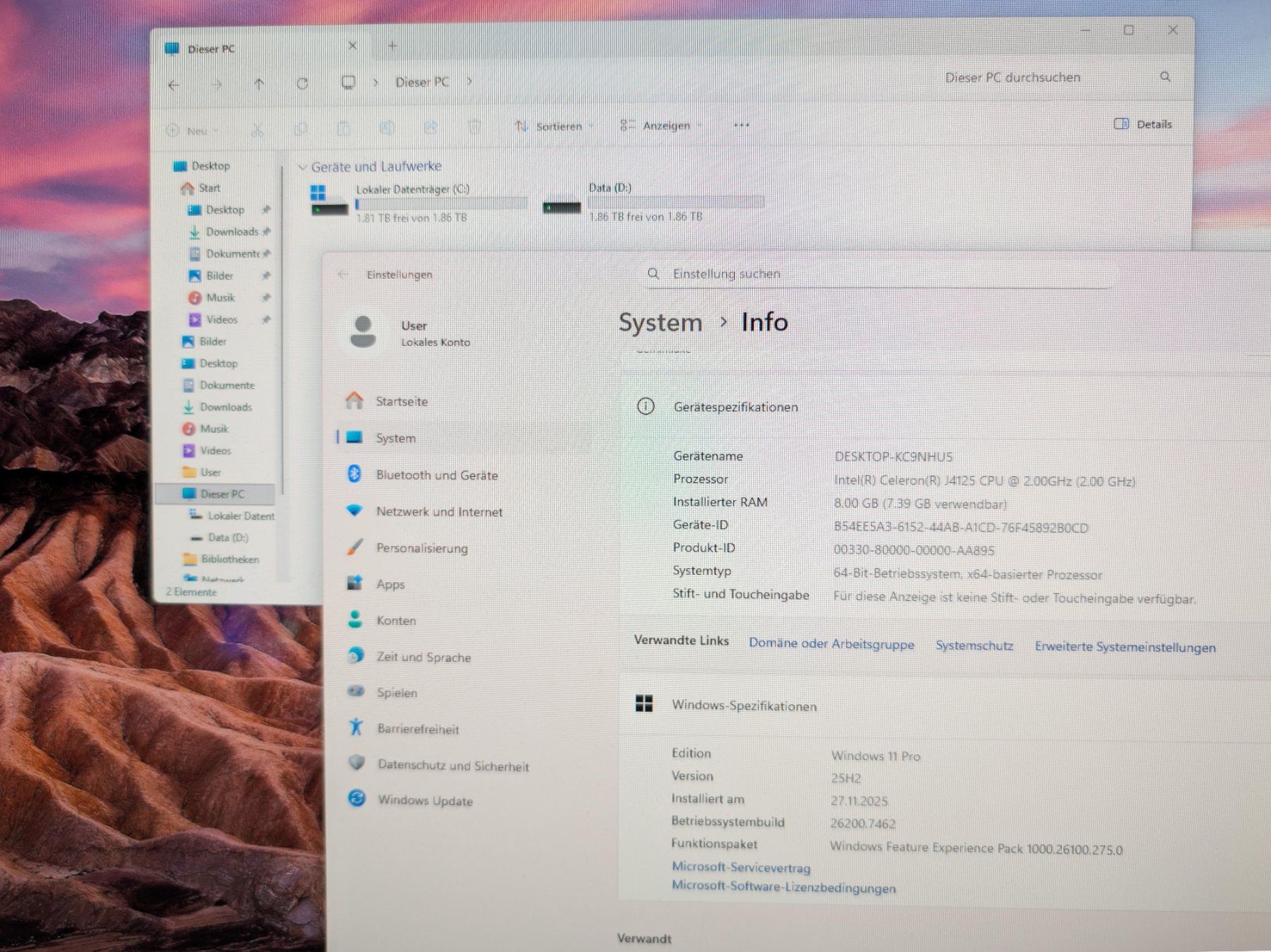Close the Dieser PC tab
The width and height of the screenshot is (1271, 952).
(x=352, y=46)
